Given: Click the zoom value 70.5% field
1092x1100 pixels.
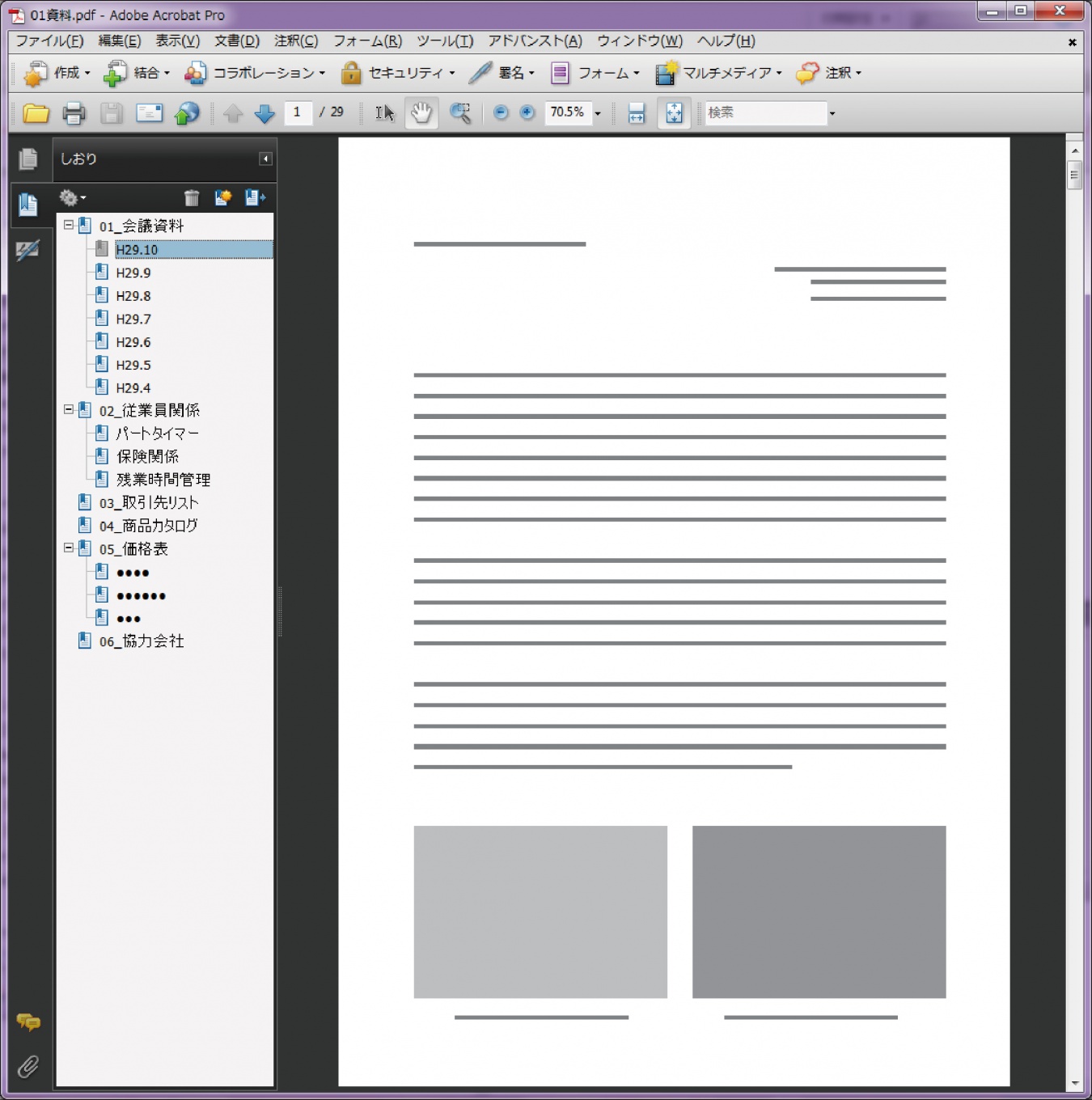Looking at the screenshot, I should (568, 112).
